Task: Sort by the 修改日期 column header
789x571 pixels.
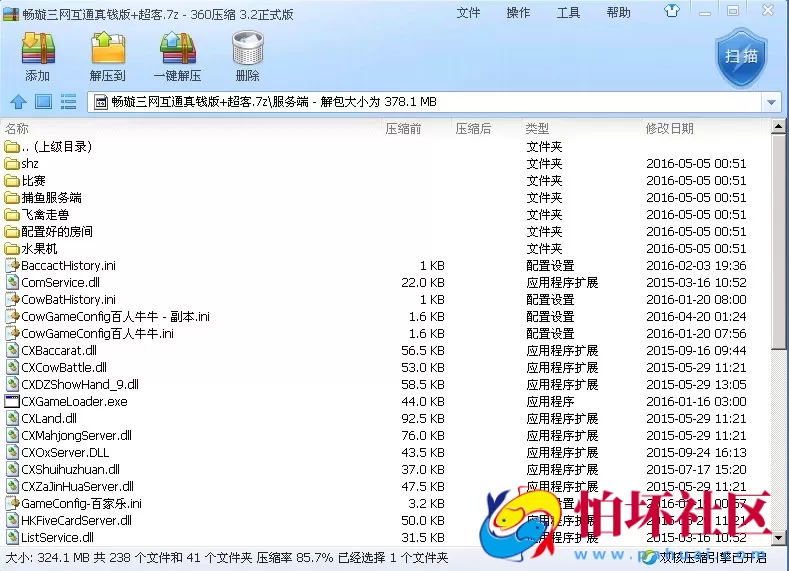Action: (x=670, y=129)
